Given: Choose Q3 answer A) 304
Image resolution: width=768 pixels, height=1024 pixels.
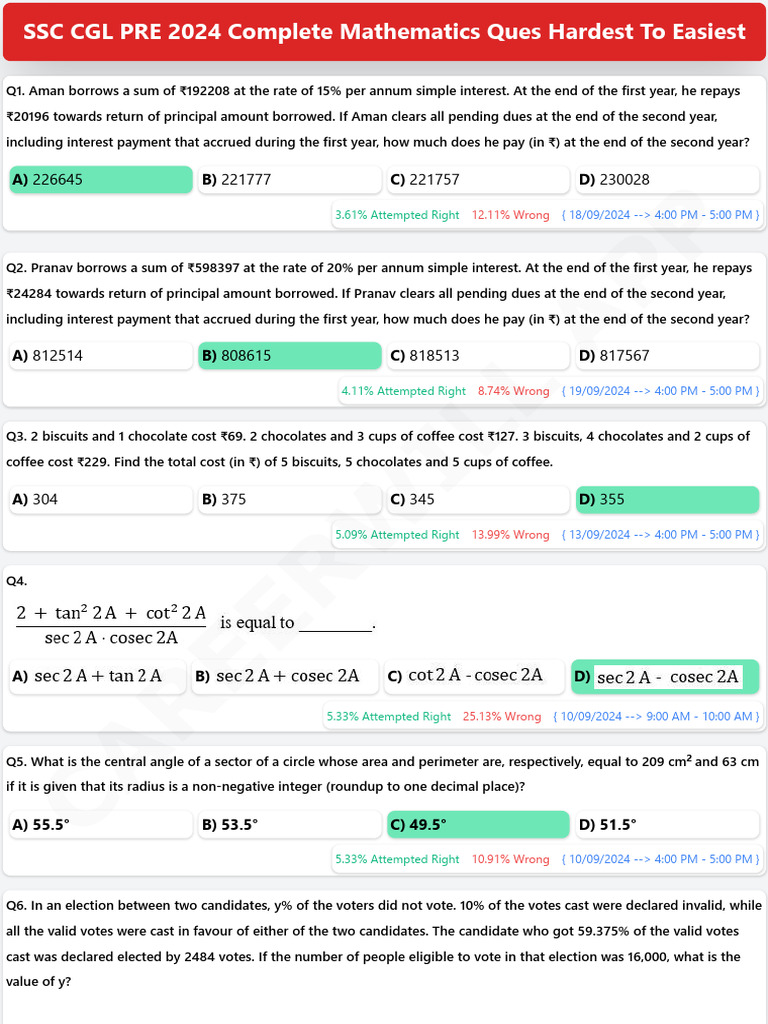Looking at the screenshot, I should pyautogui.click(x=100, y=500).
